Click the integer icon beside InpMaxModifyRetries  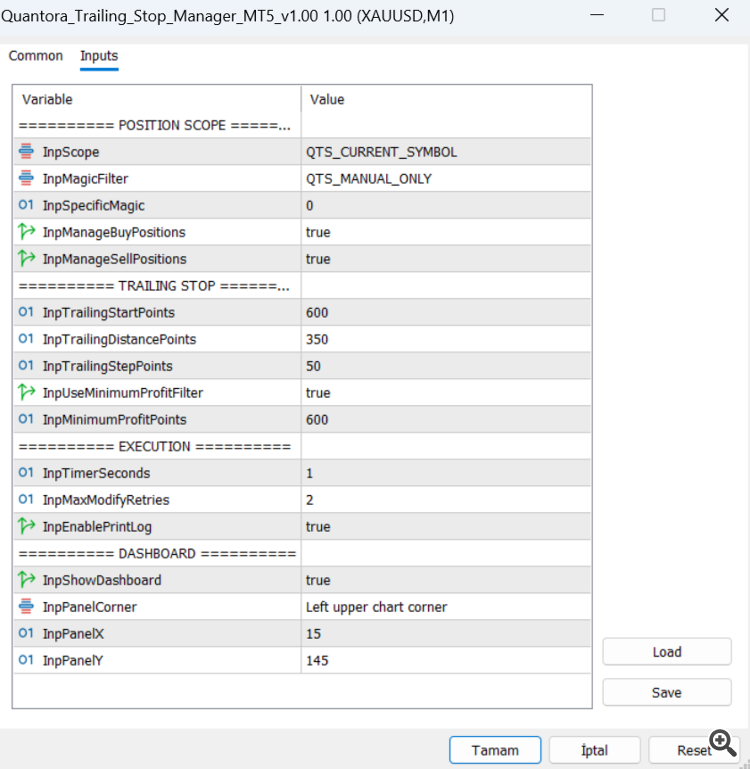click(x=26, y=499)
